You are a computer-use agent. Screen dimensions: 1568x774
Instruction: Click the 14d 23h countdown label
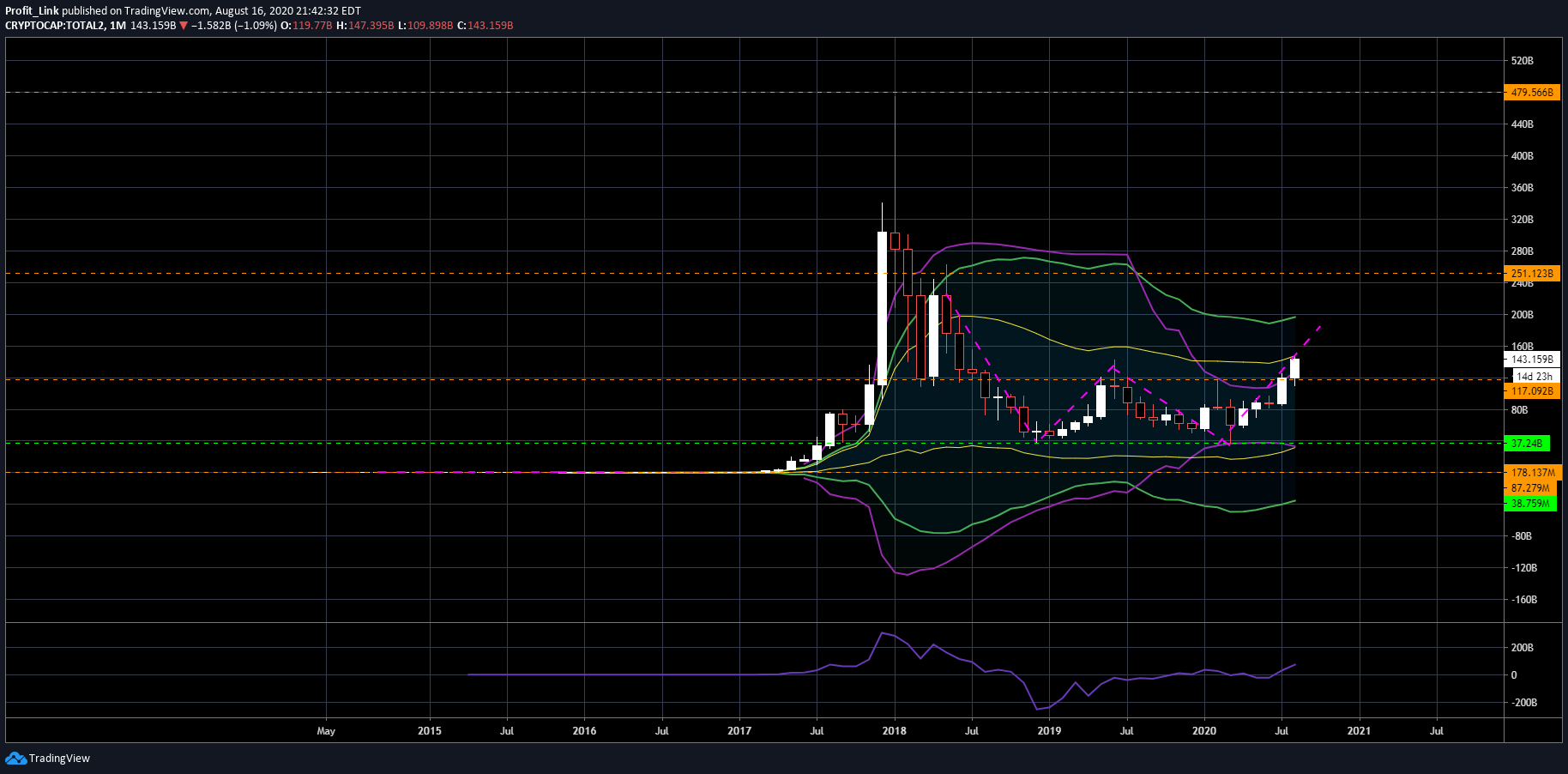[1534, 376]
